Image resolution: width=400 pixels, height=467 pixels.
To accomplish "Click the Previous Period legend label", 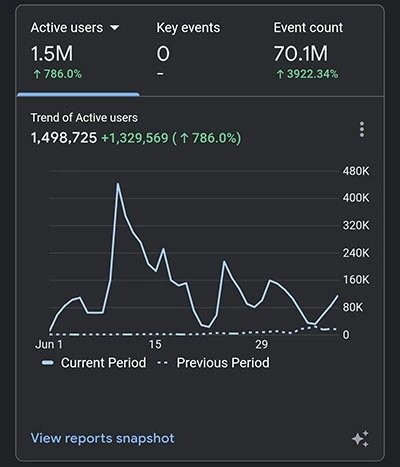I will pyautogui.click(x=223, y=363).
